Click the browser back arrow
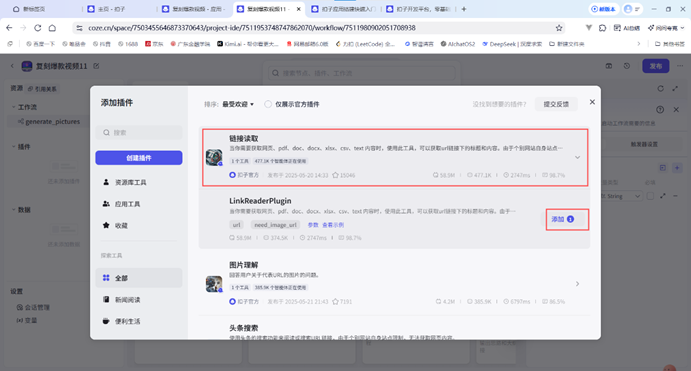 9,28
